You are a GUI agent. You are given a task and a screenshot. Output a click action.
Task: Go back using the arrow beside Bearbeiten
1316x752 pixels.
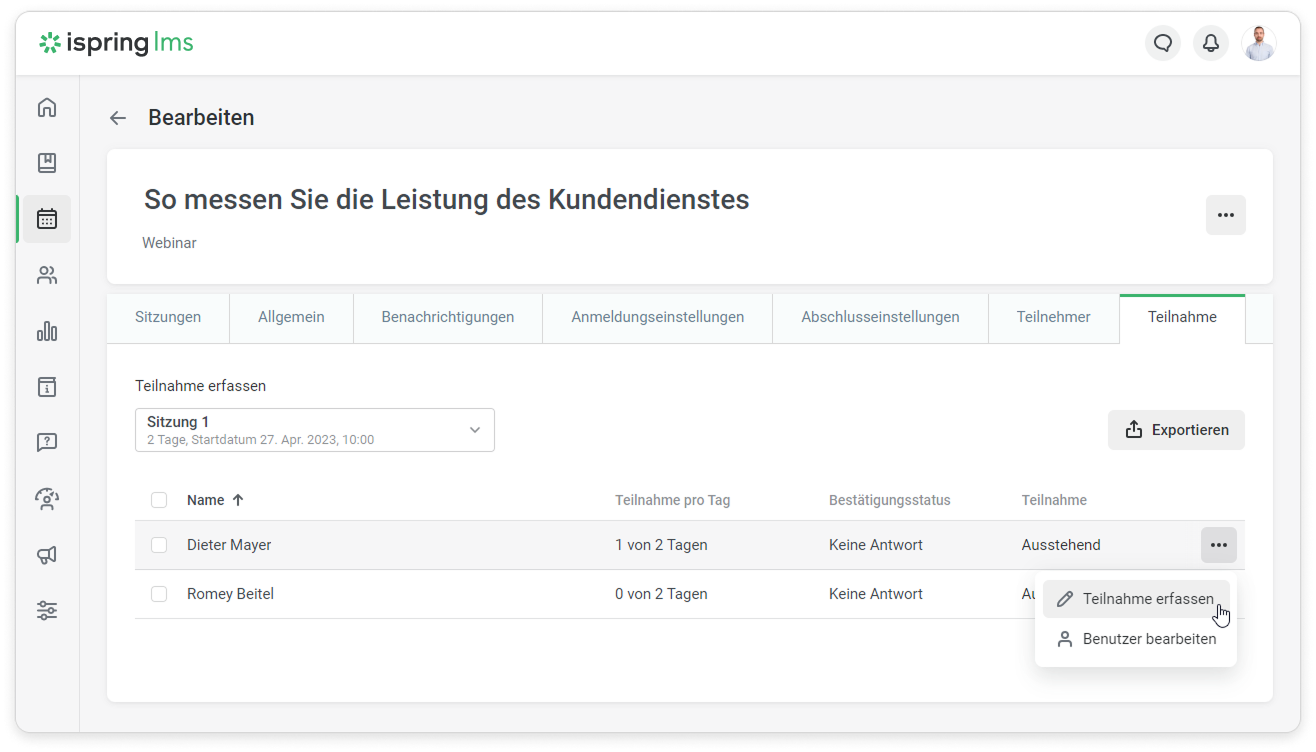(x=118, y=118)
